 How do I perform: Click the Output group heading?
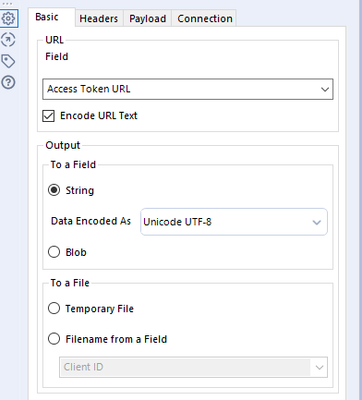[63, 145]
